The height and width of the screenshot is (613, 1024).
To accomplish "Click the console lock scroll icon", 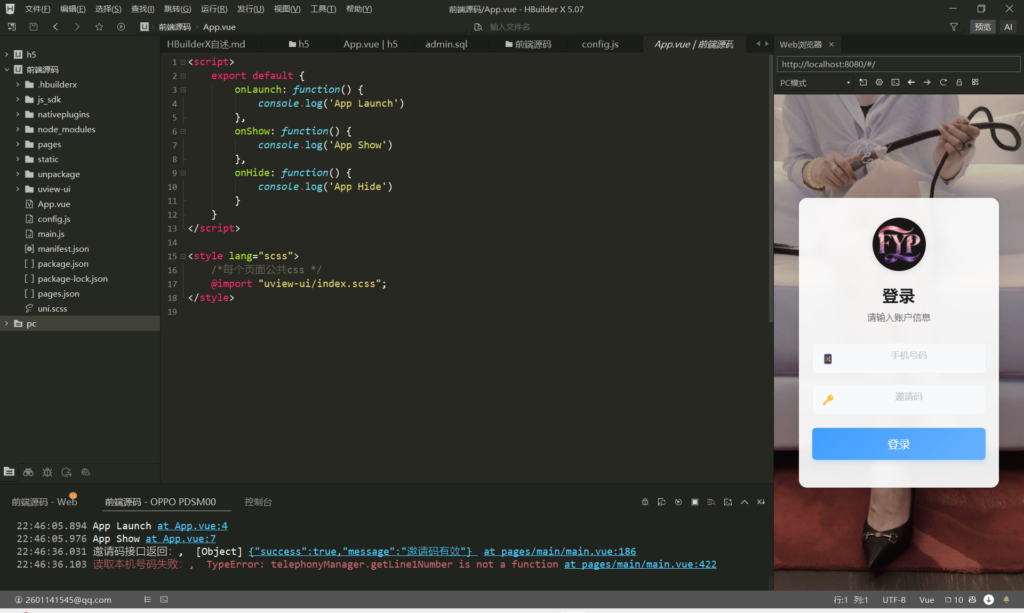I will tap(645, 502).
